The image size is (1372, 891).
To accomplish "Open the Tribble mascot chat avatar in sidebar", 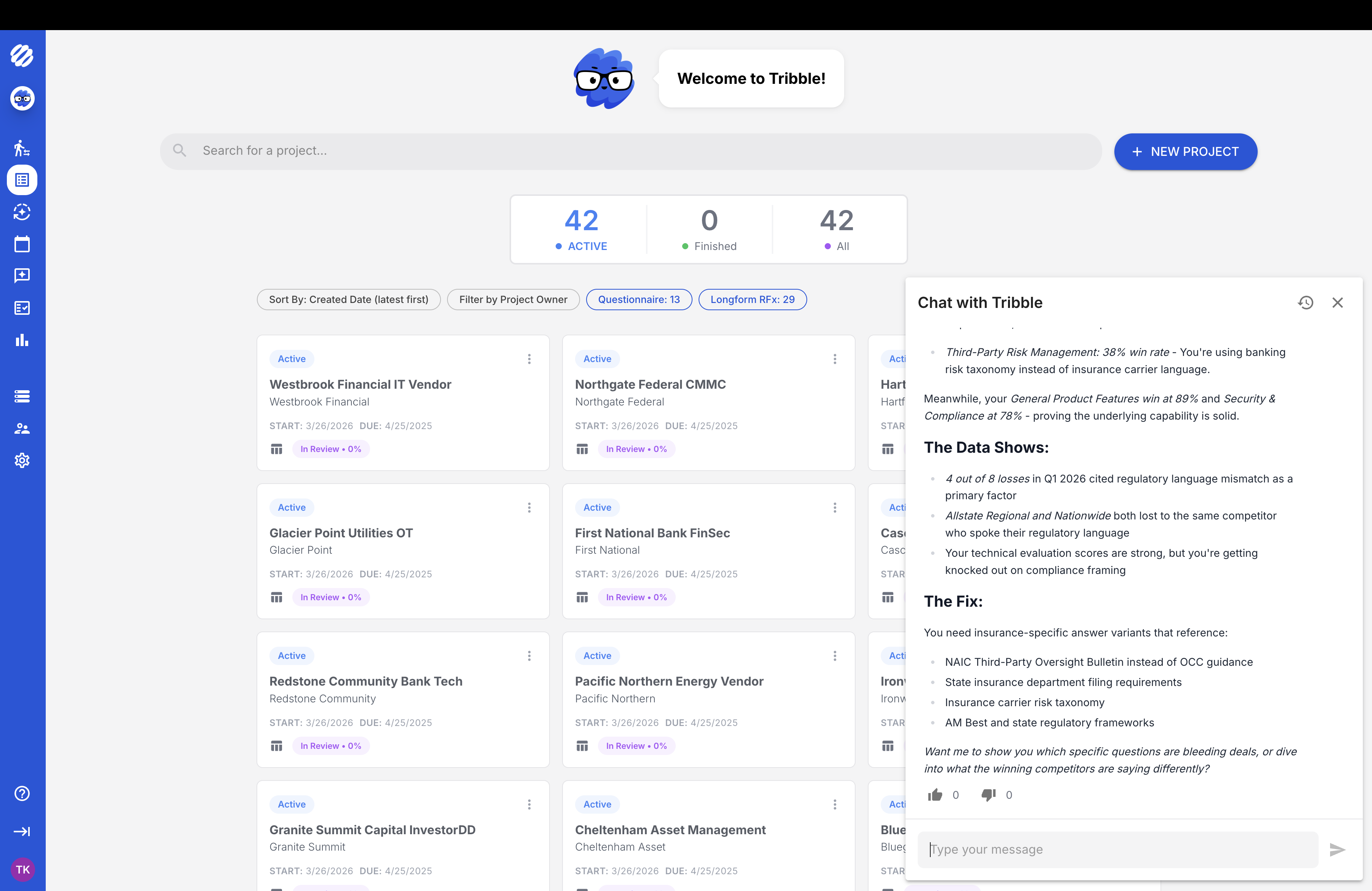I will click(22, 98).
